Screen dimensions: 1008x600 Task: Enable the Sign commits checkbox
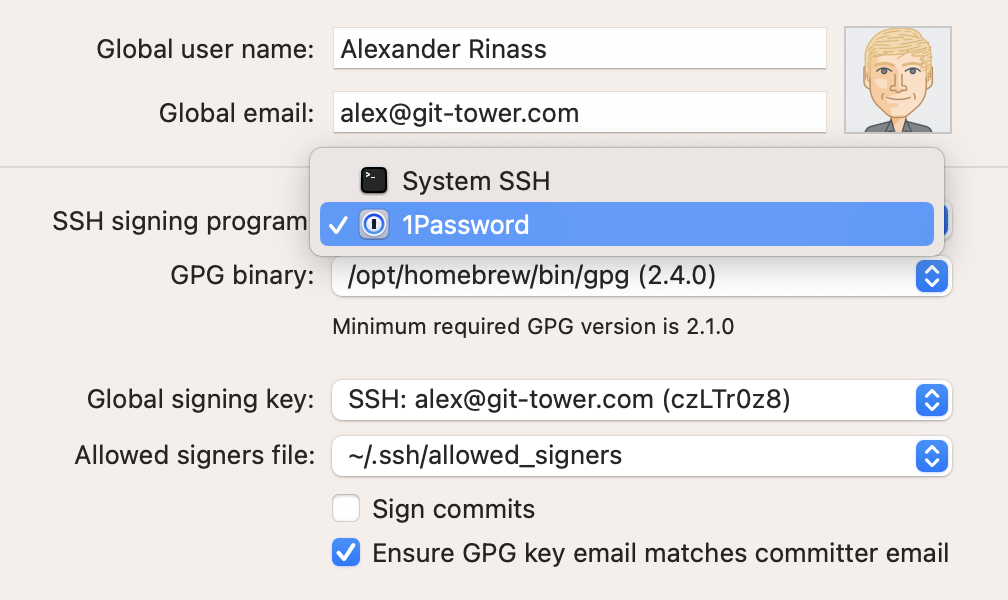coord(346,509)
